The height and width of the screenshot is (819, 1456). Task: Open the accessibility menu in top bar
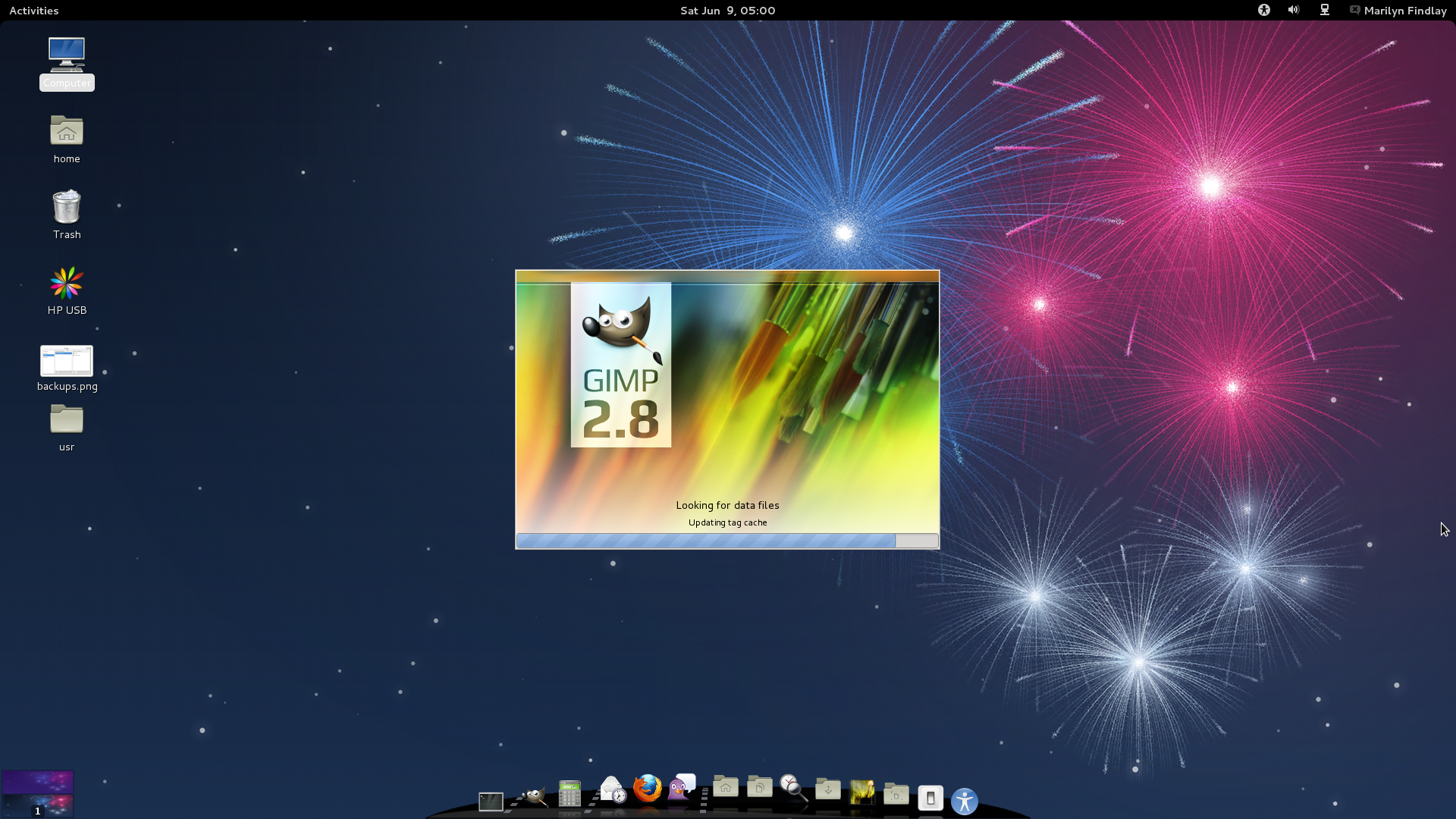(x=1263, y=10)
